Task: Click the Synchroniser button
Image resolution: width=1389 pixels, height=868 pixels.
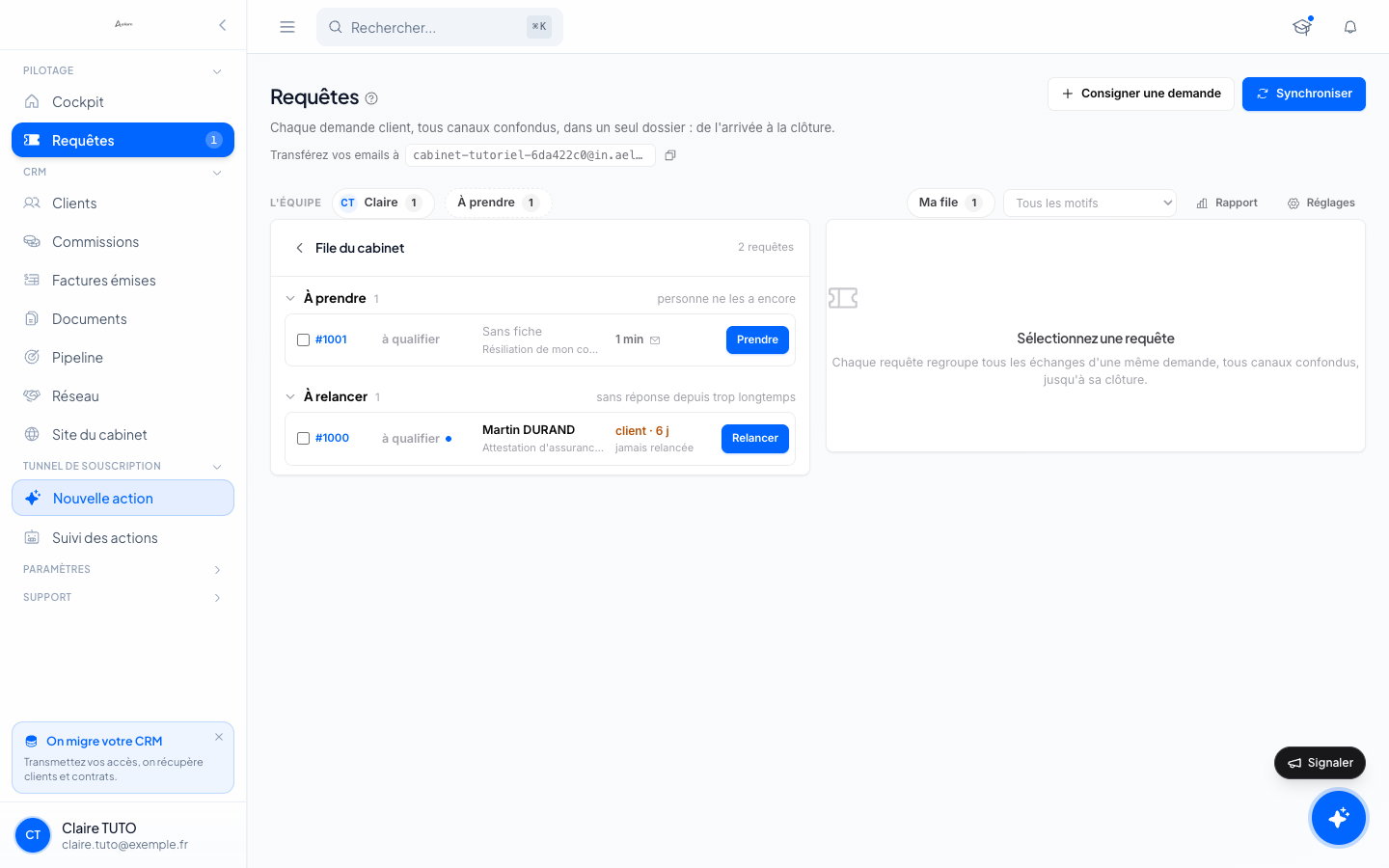Action: tap(1304, 94)
